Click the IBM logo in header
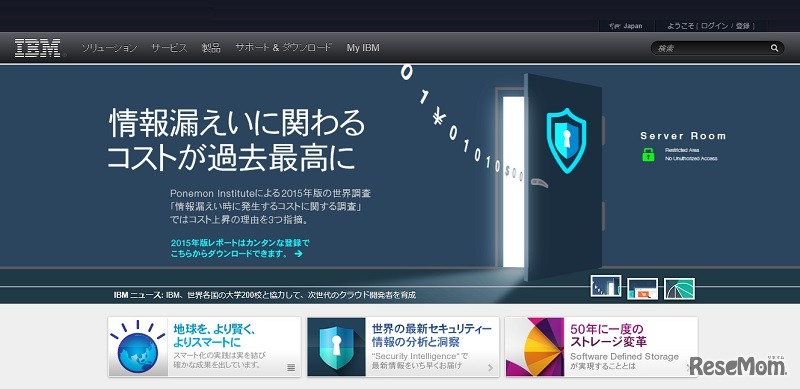The height and width of the screenshot is (389, 800). point(37,48)
